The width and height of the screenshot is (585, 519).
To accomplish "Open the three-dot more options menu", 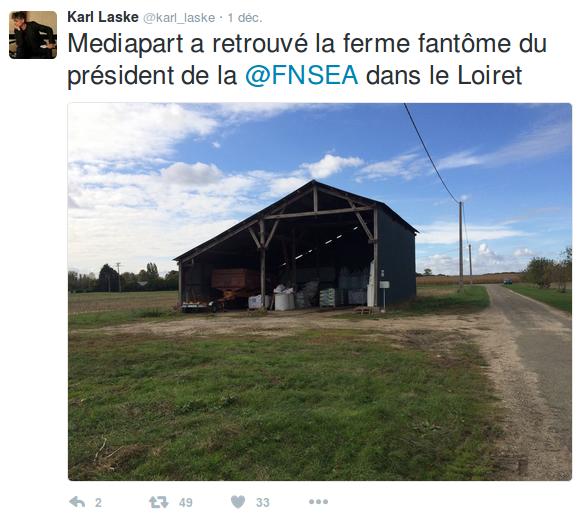I will pos(318,502).
